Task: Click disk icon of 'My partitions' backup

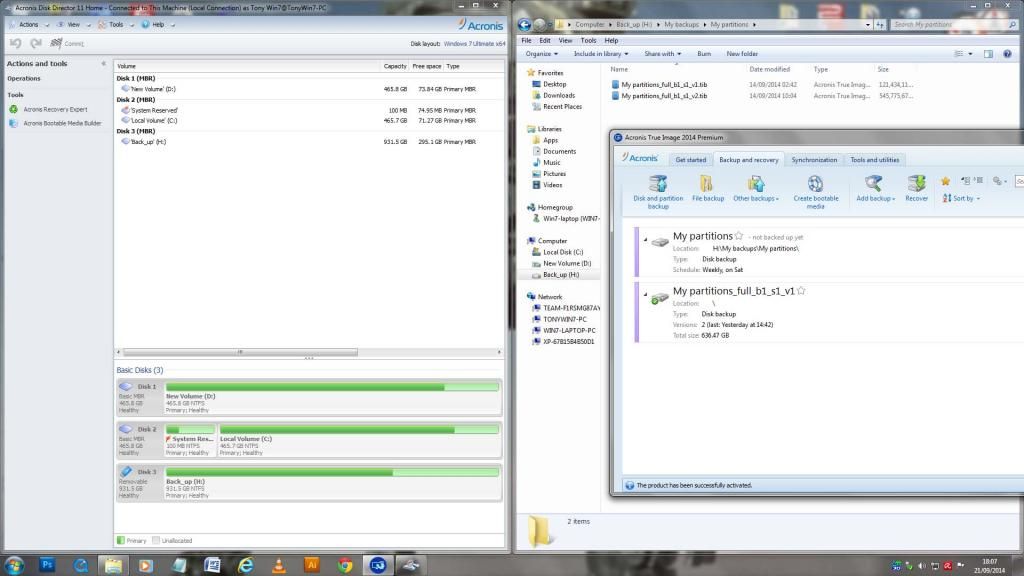Action: coord(660,242)
